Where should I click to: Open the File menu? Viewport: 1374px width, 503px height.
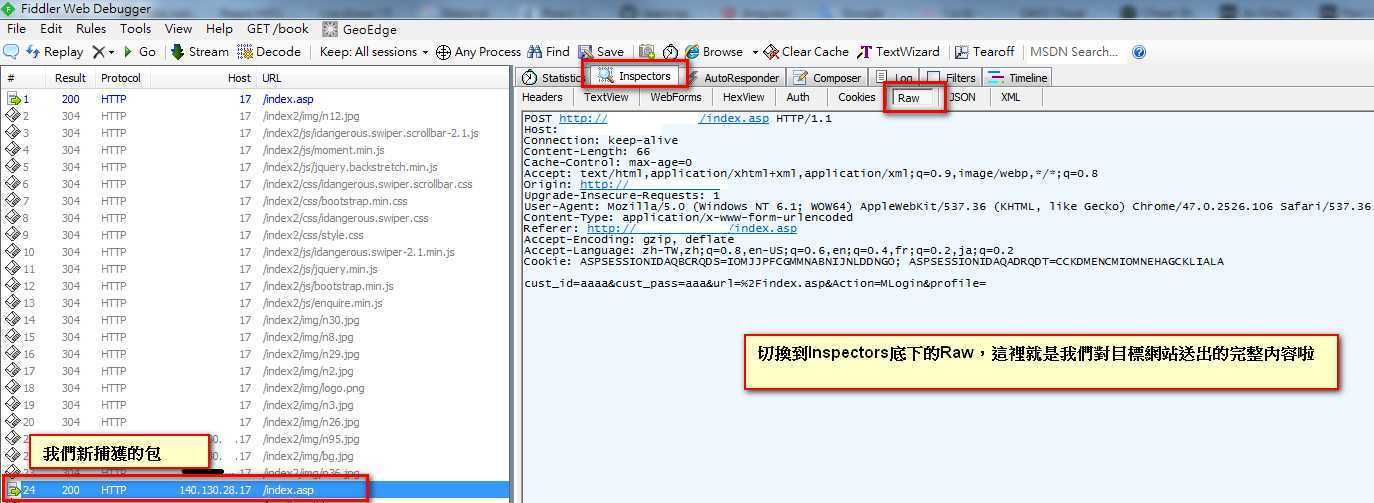[x=17, y=29]
